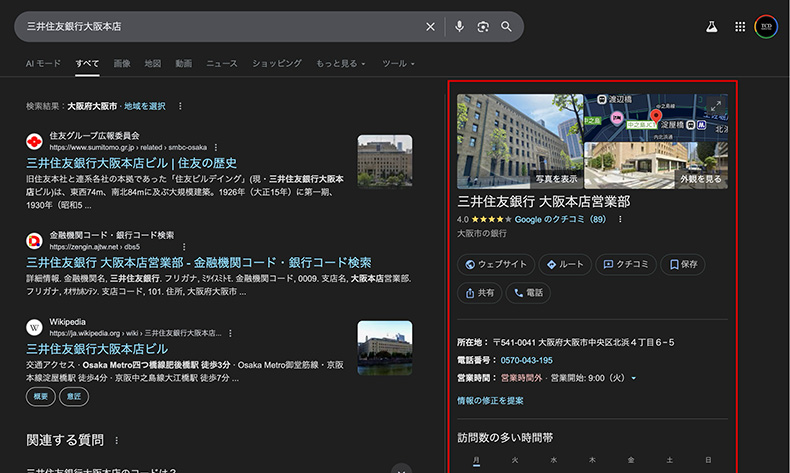Viewport: 790px width, 473px height.
Task: Open Google Lens image search icon
Action: pos(483,27)
